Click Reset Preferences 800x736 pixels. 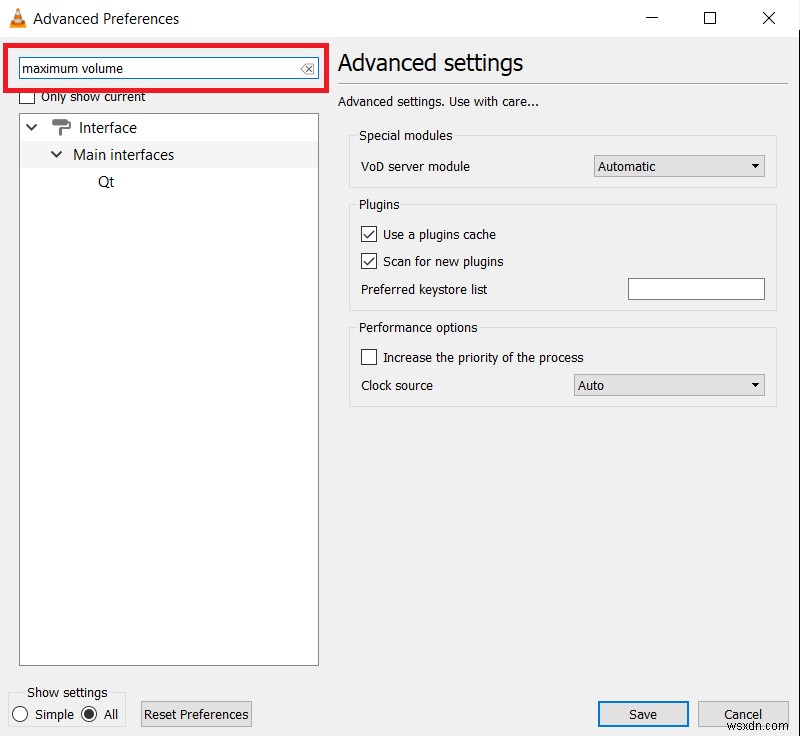pyautogui.click(x=196, y=714)
